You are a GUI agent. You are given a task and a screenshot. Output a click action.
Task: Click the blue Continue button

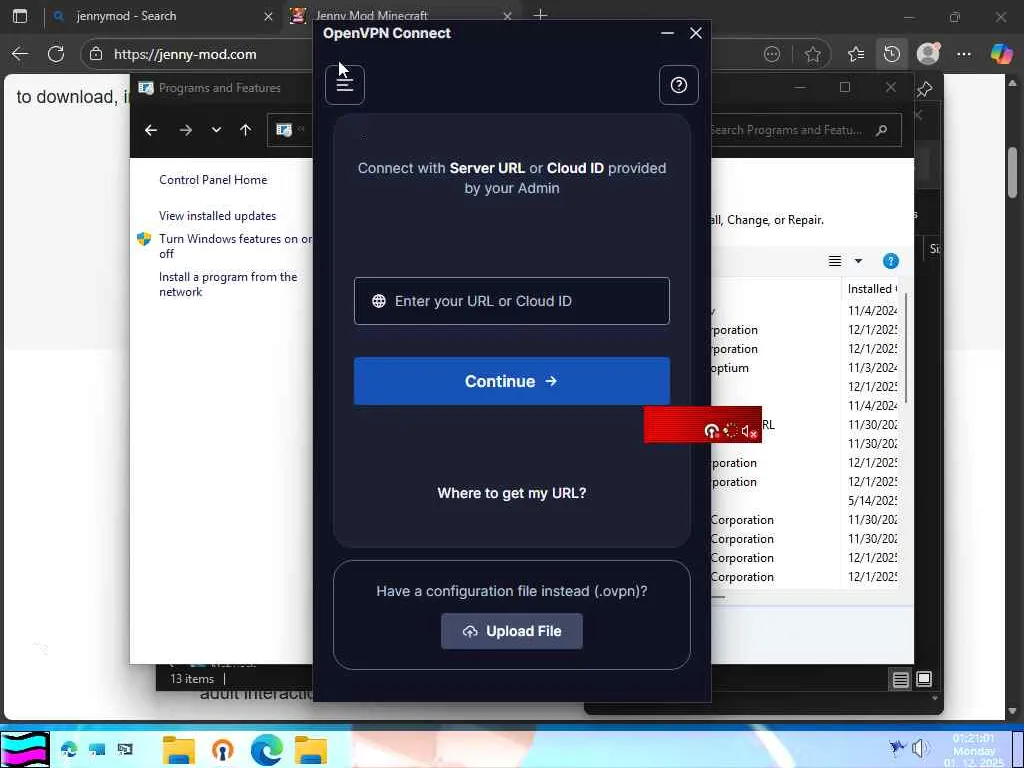pos(511,381)
